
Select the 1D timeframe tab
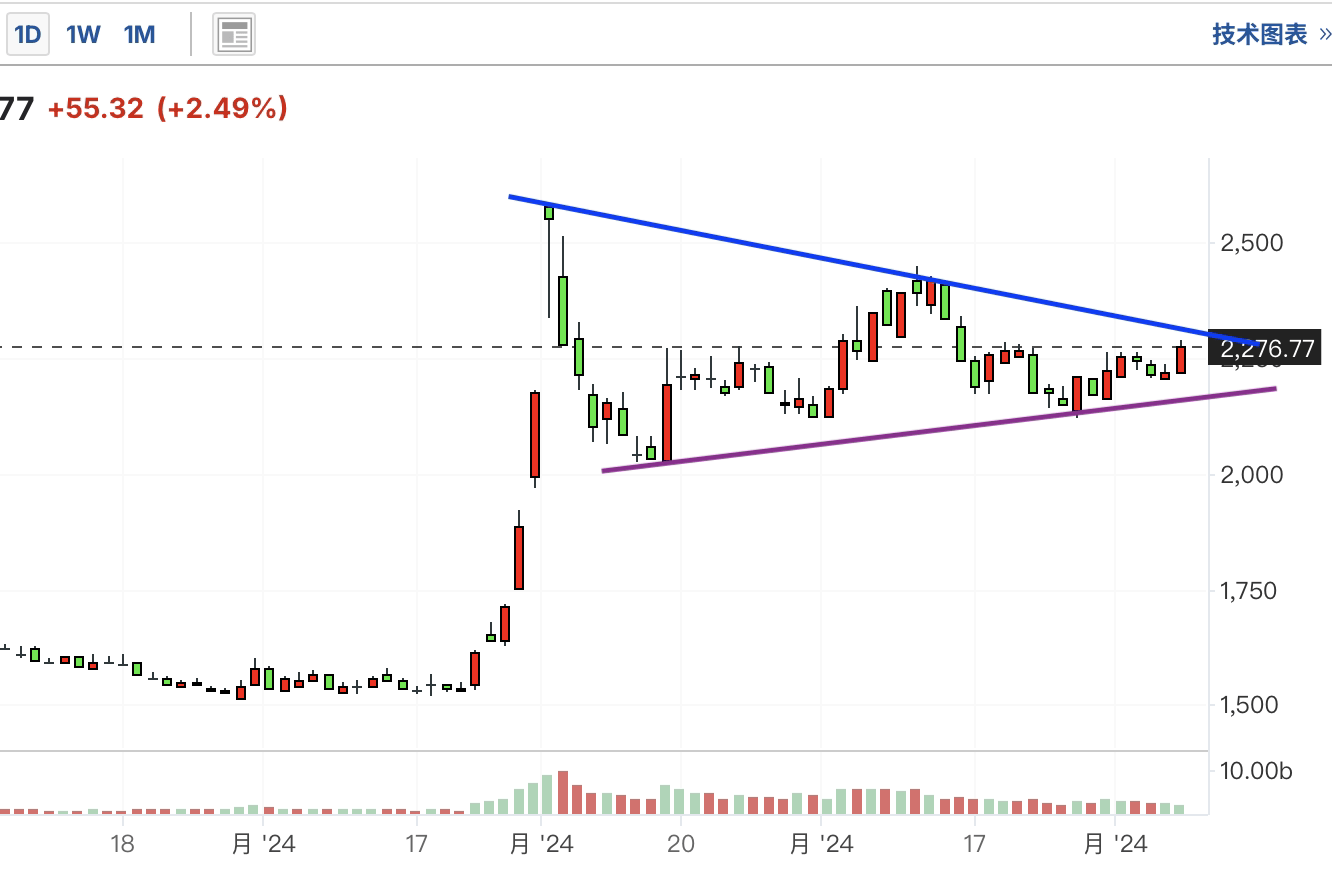(27, 35)
